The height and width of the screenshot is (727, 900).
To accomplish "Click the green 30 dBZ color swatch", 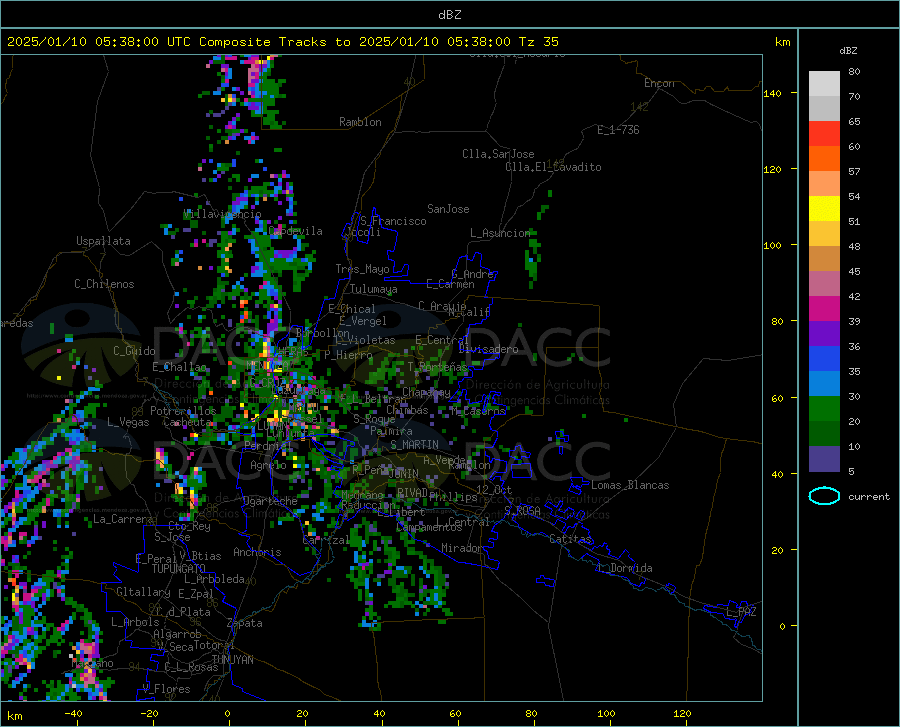I will coord(824,408).
